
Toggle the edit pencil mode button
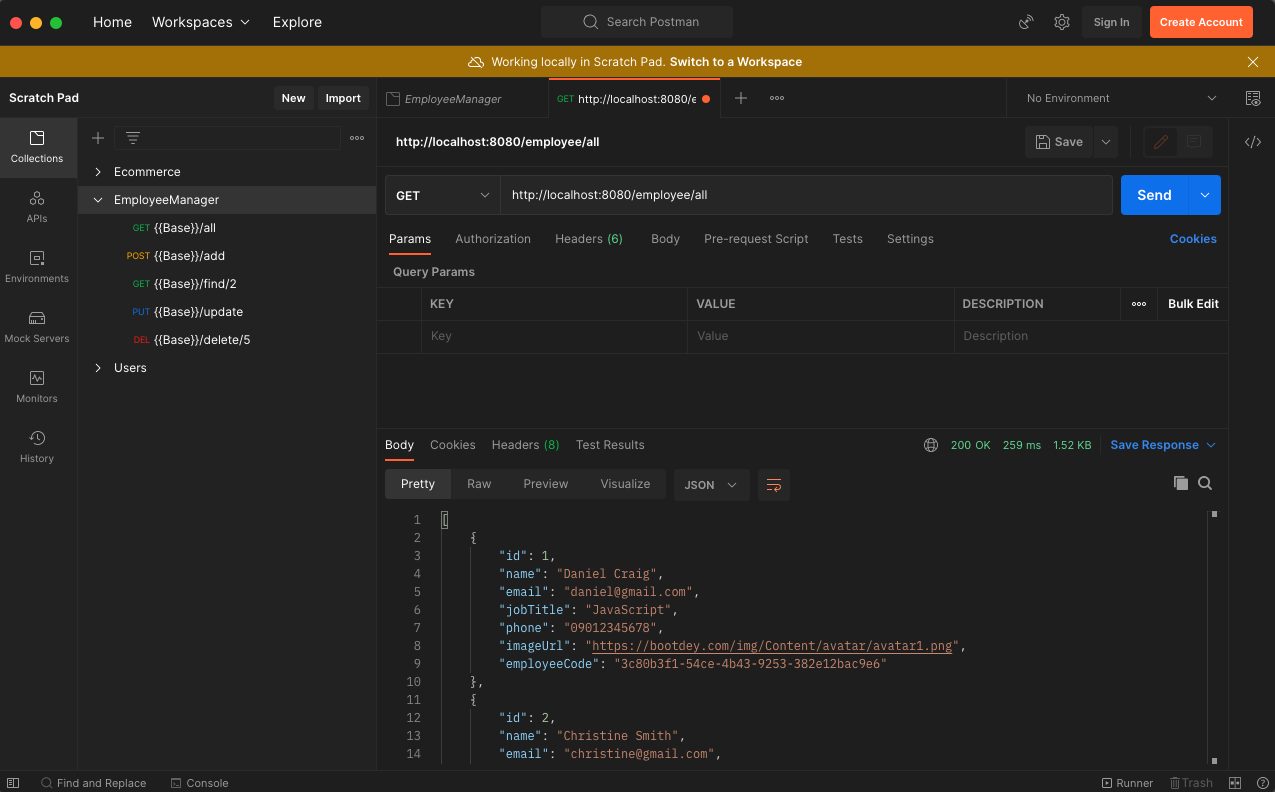[1161, 142]
